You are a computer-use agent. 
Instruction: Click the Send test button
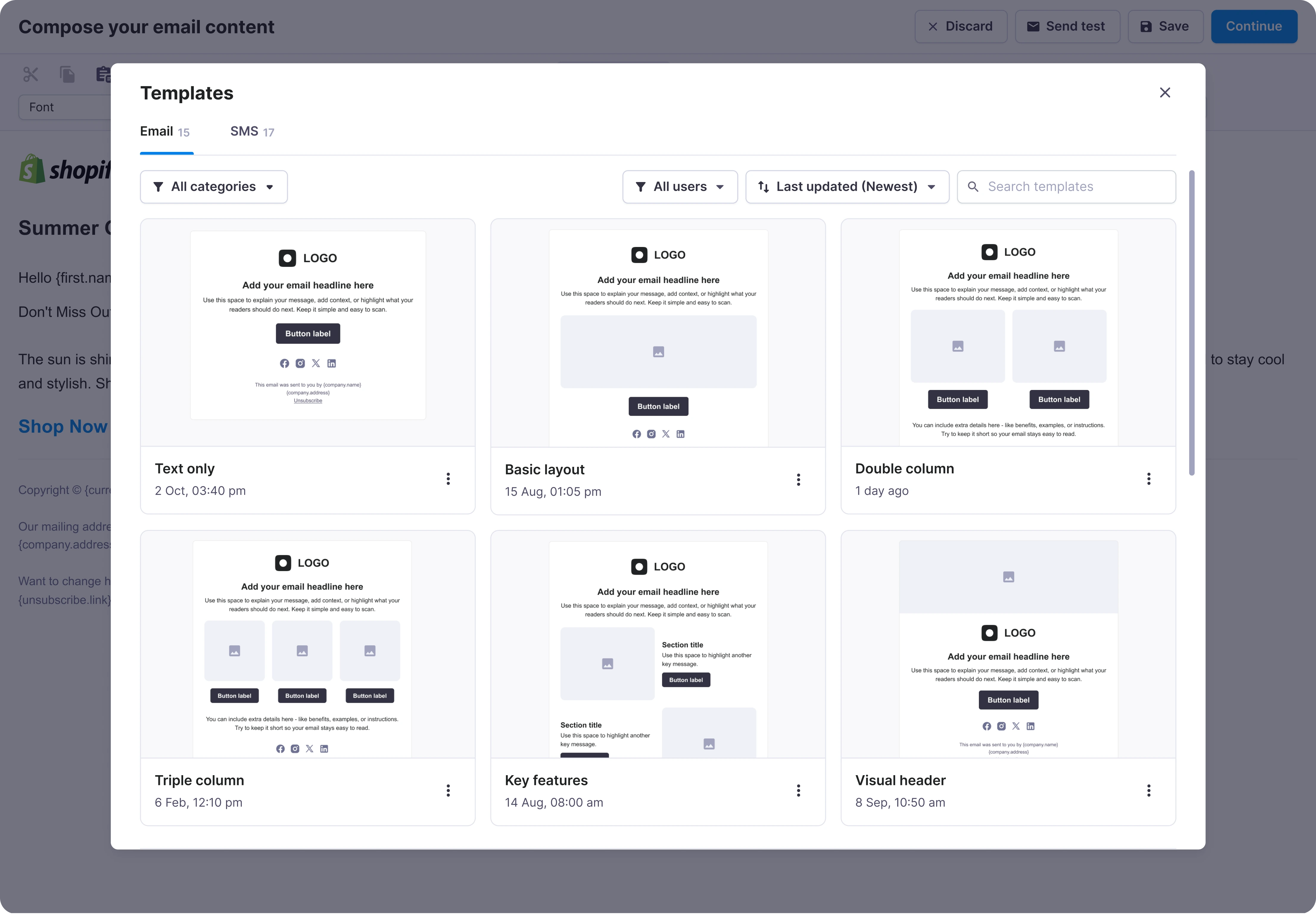pyautogui.click(x=1068, y=26)
